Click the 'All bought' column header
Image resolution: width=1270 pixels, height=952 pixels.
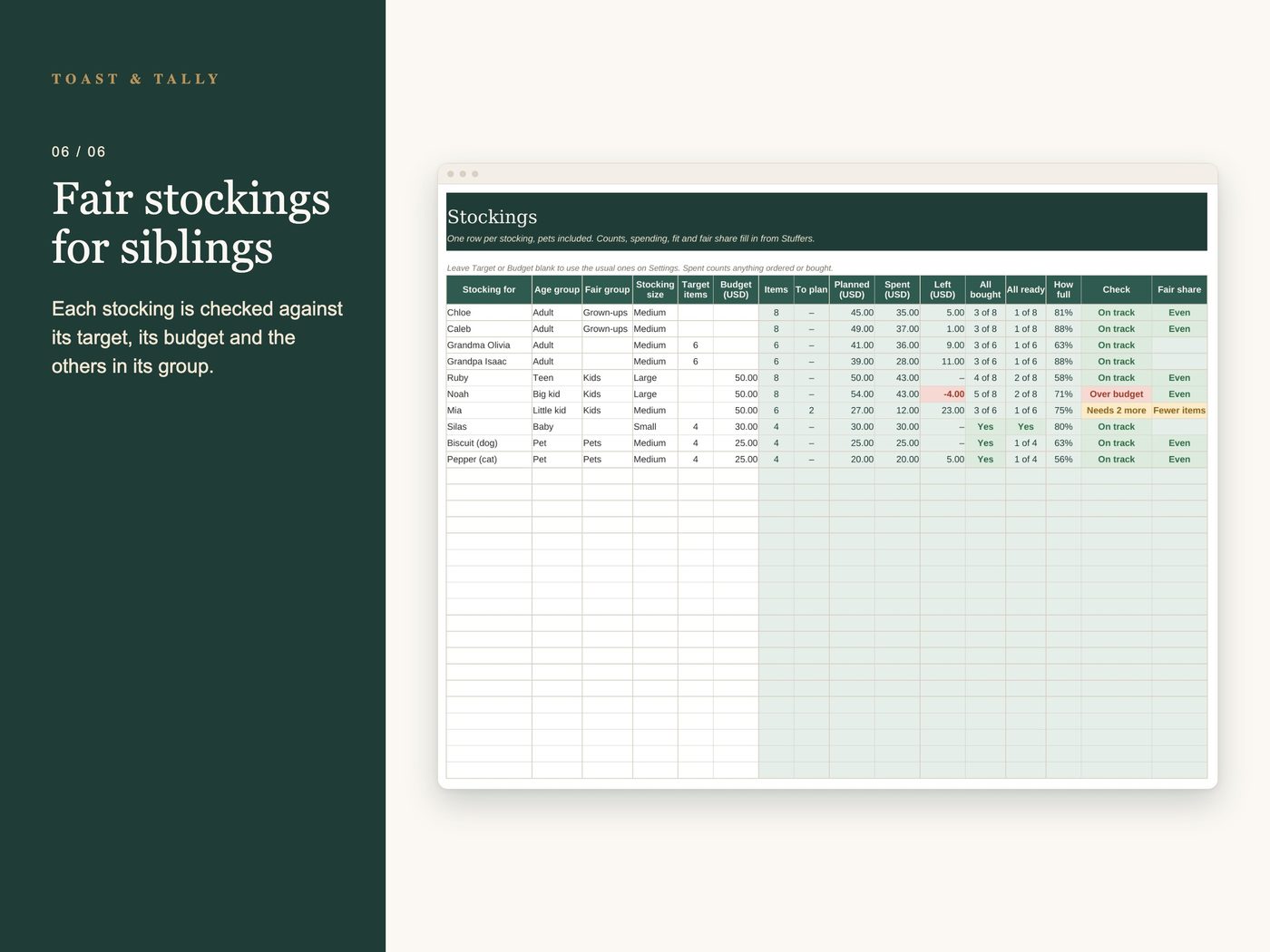(x=985, y=290)
